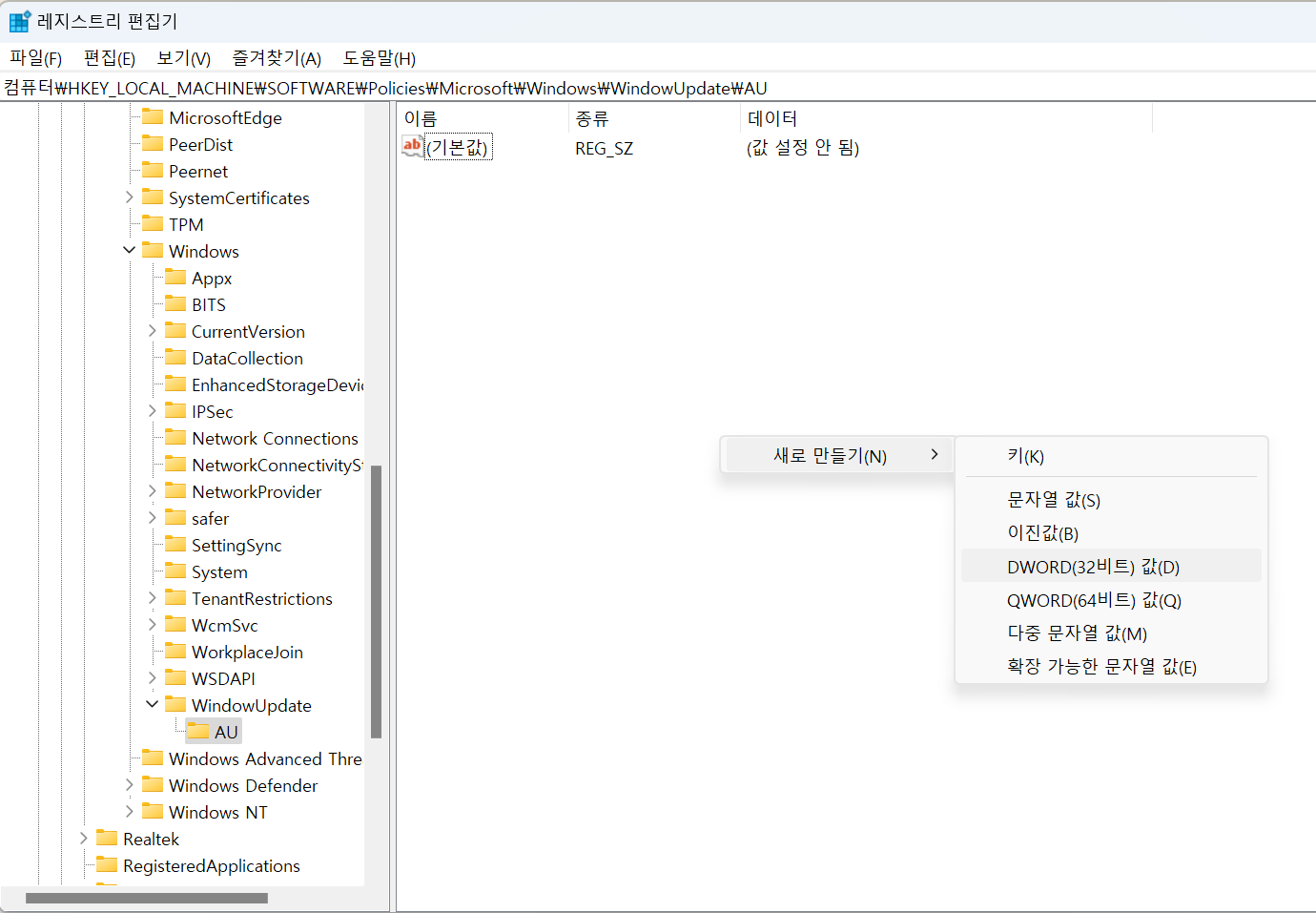
Task: Expand the CurrentVersion key
Action: 152,331
